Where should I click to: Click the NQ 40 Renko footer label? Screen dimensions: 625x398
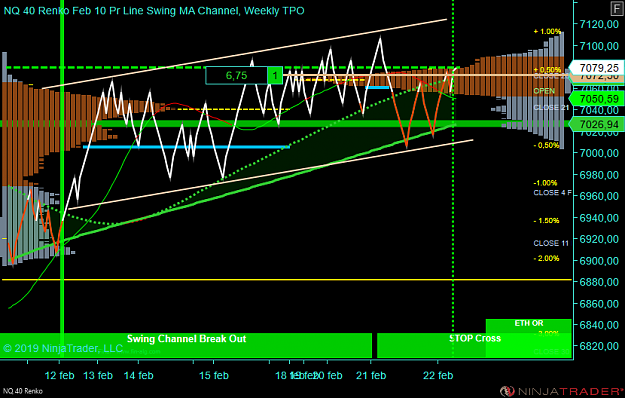tap(23, 391)
